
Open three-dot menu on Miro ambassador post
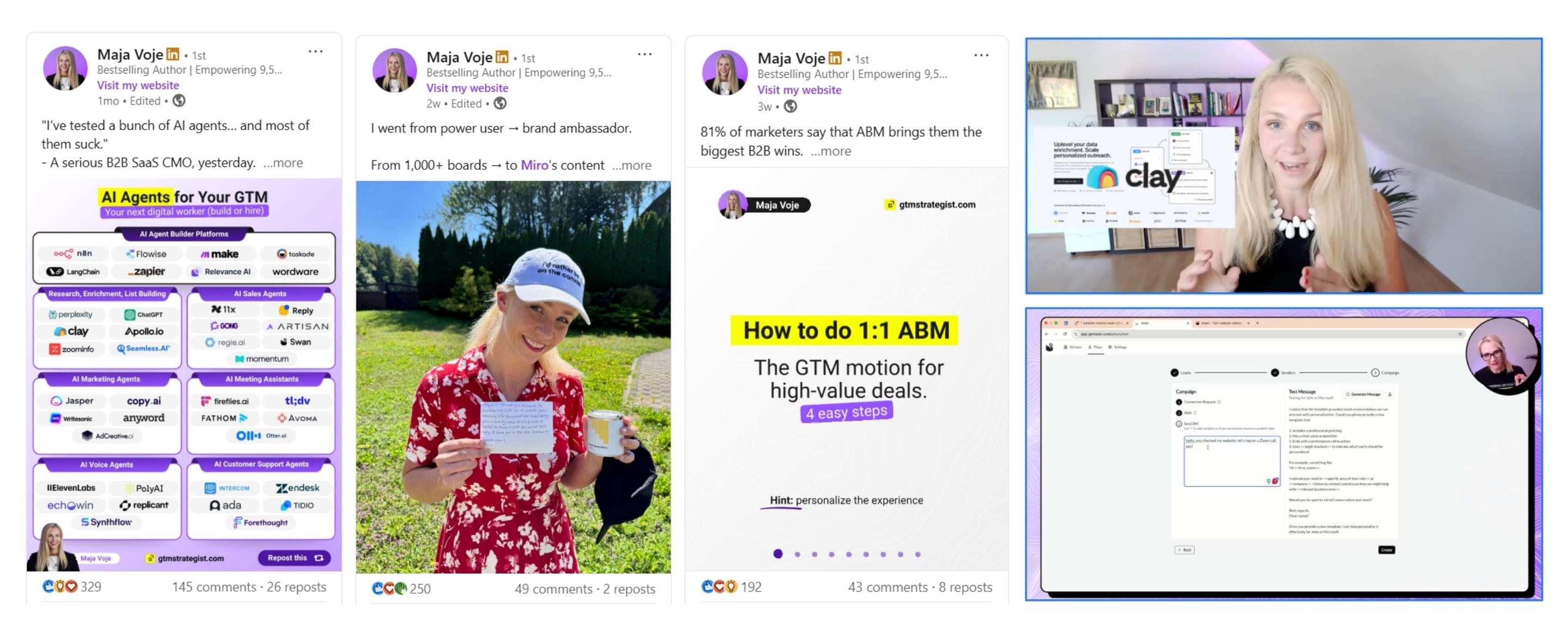645,55
